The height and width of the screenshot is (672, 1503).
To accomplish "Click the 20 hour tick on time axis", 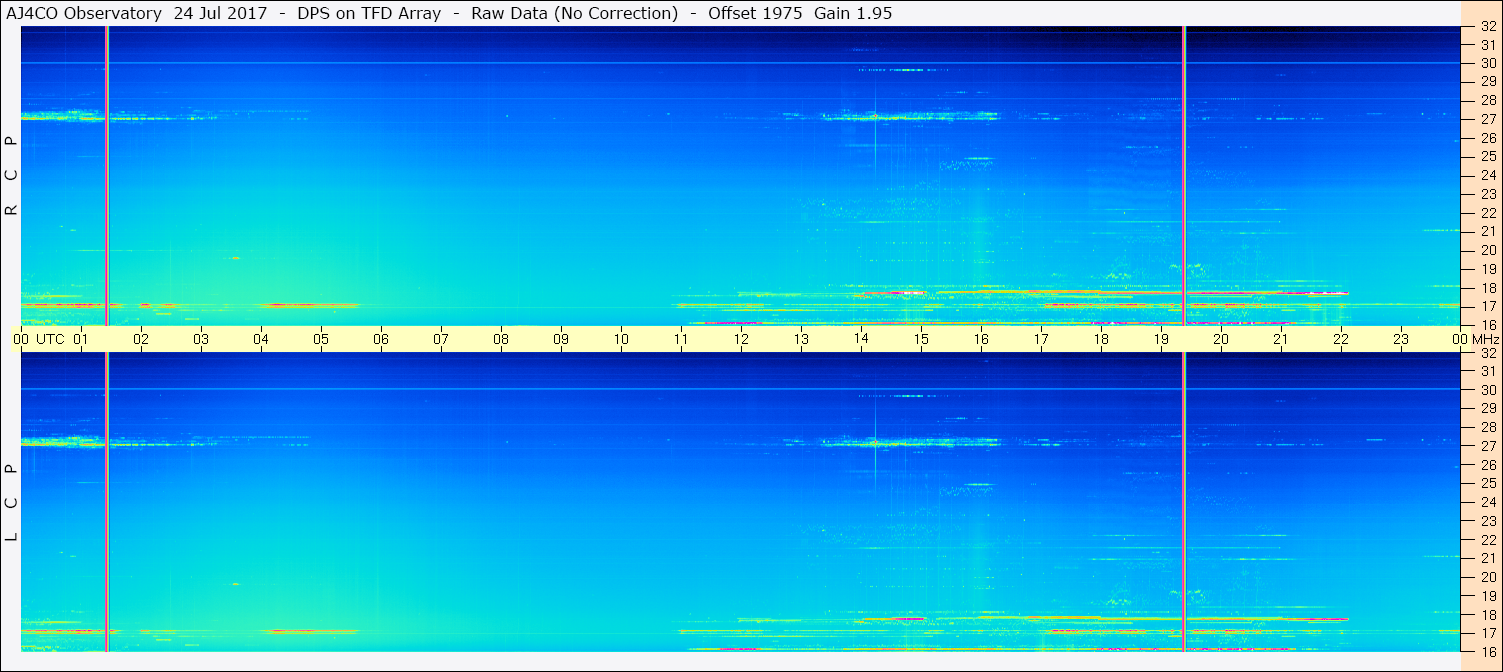I will coord(1221,339).
